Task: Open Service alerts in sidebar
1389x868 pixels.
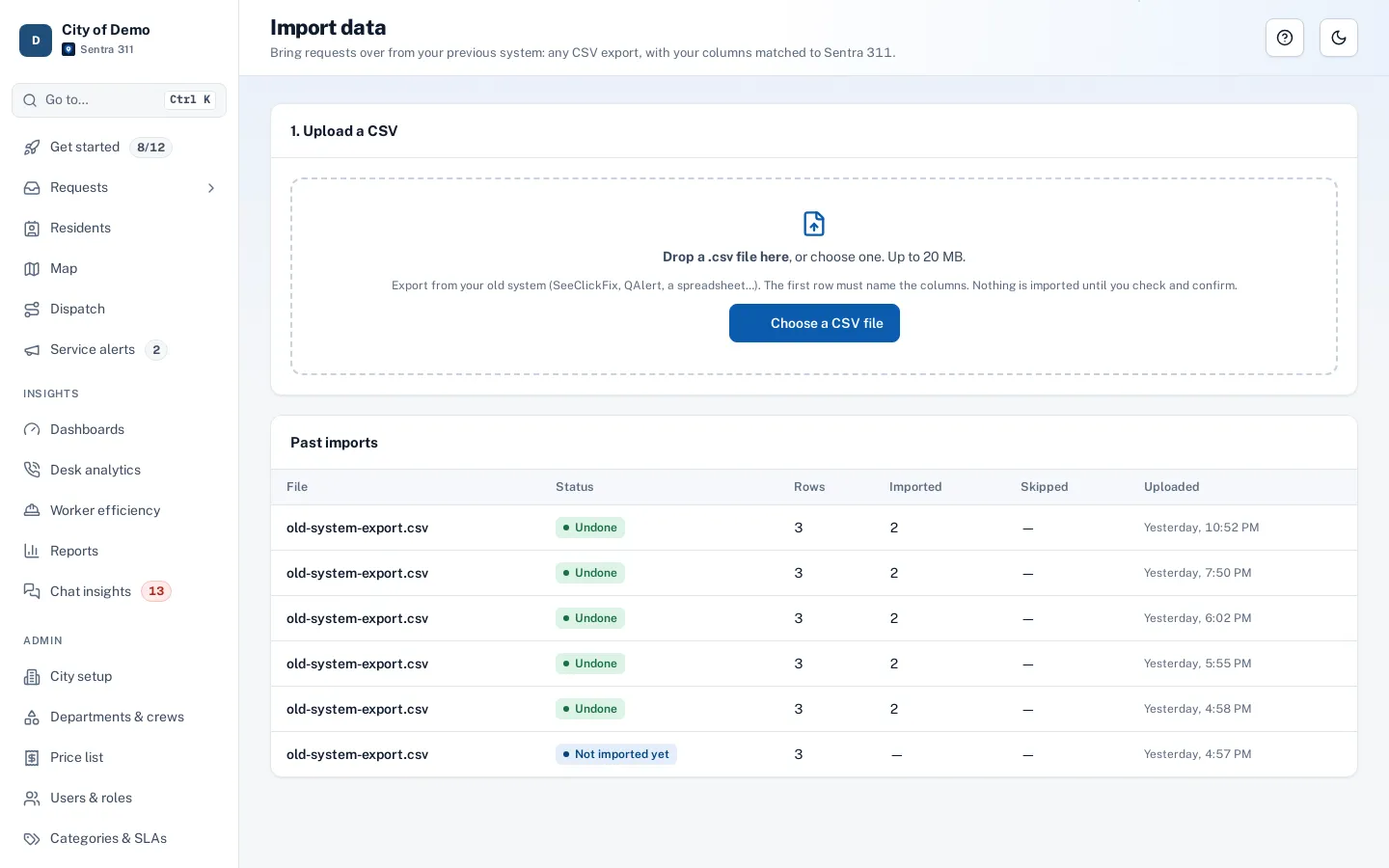Action: pos(119,350)
